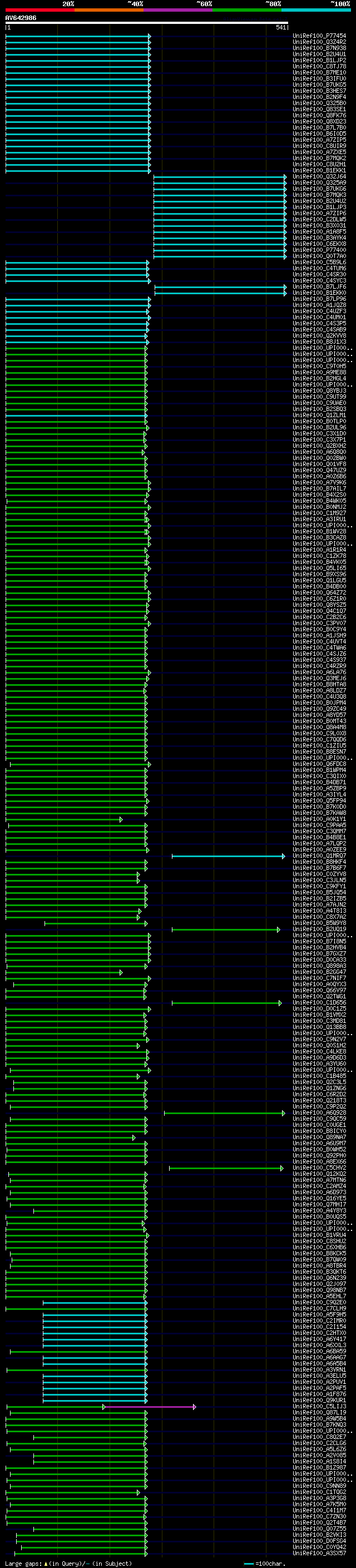Click the UniRef100_A3ELU5 label

[x=319, y=1377]
